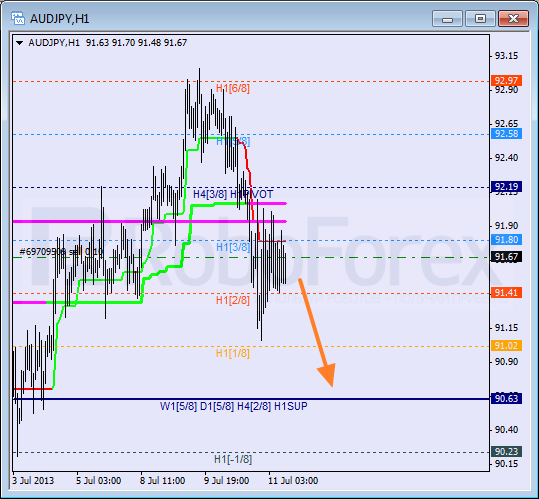Viewport: 539px width, 499px height.
Task: Select the orange downward arrow object
Action: (317, 333)
